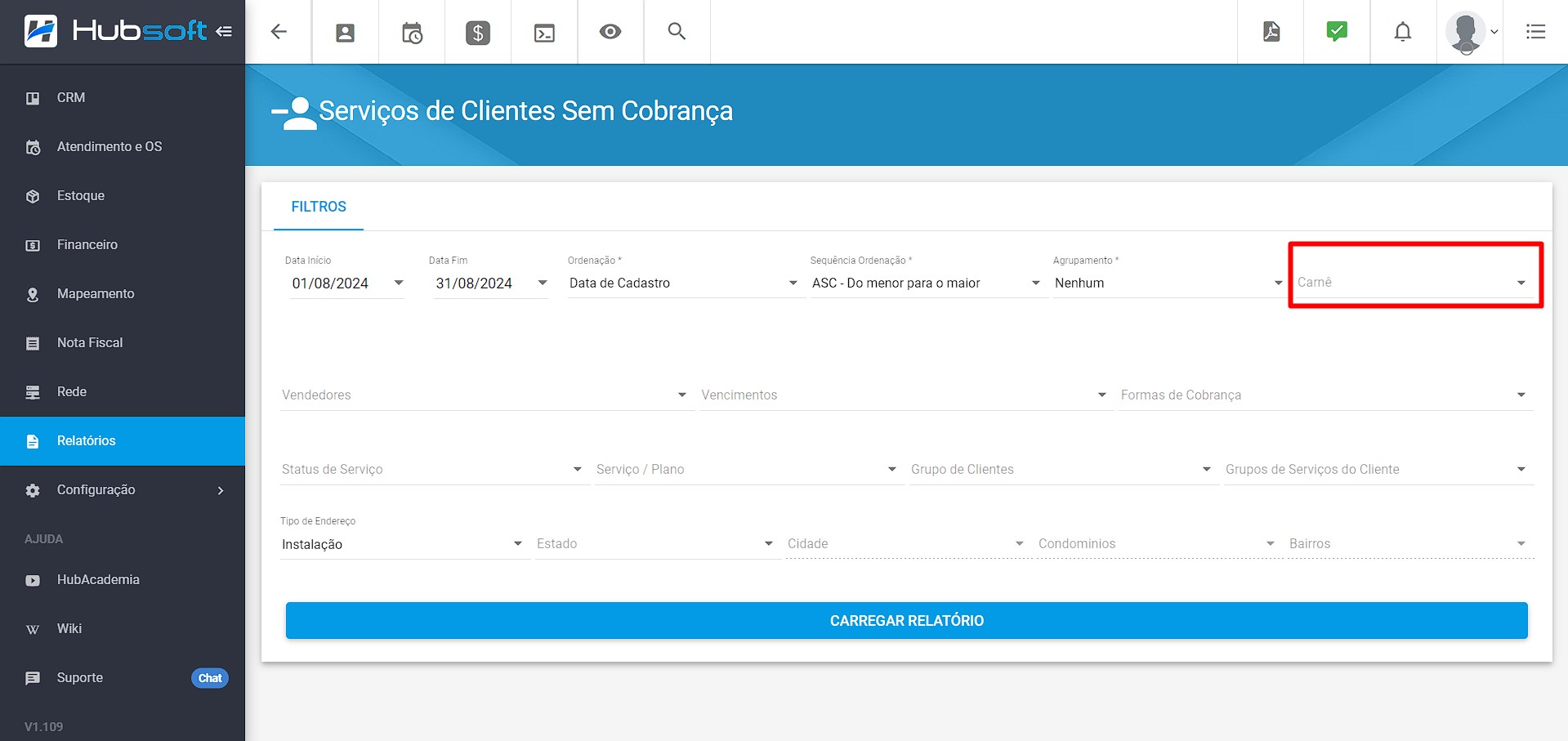
Task: Open the list menu icon at top right
Action: (1535, 32)
